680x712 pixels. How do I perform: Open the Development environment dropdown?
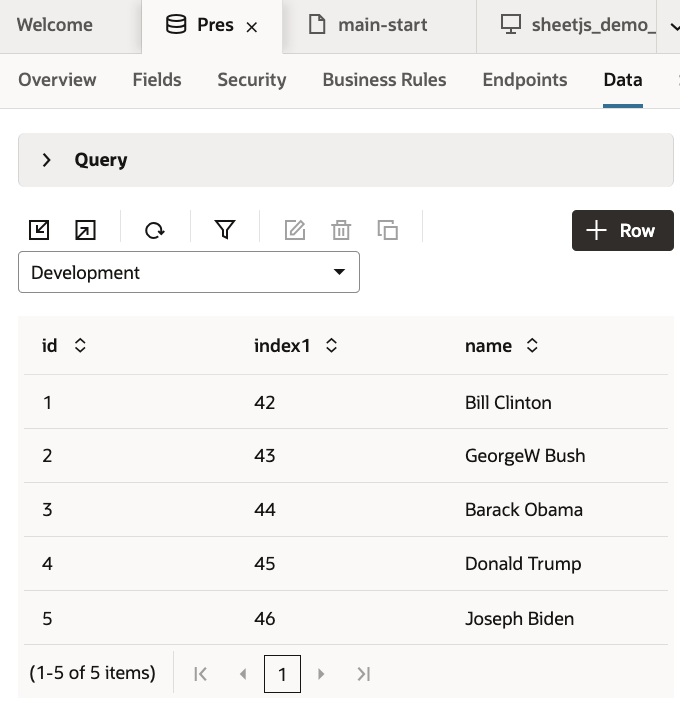pyautogui.click(x=189, y=272)
